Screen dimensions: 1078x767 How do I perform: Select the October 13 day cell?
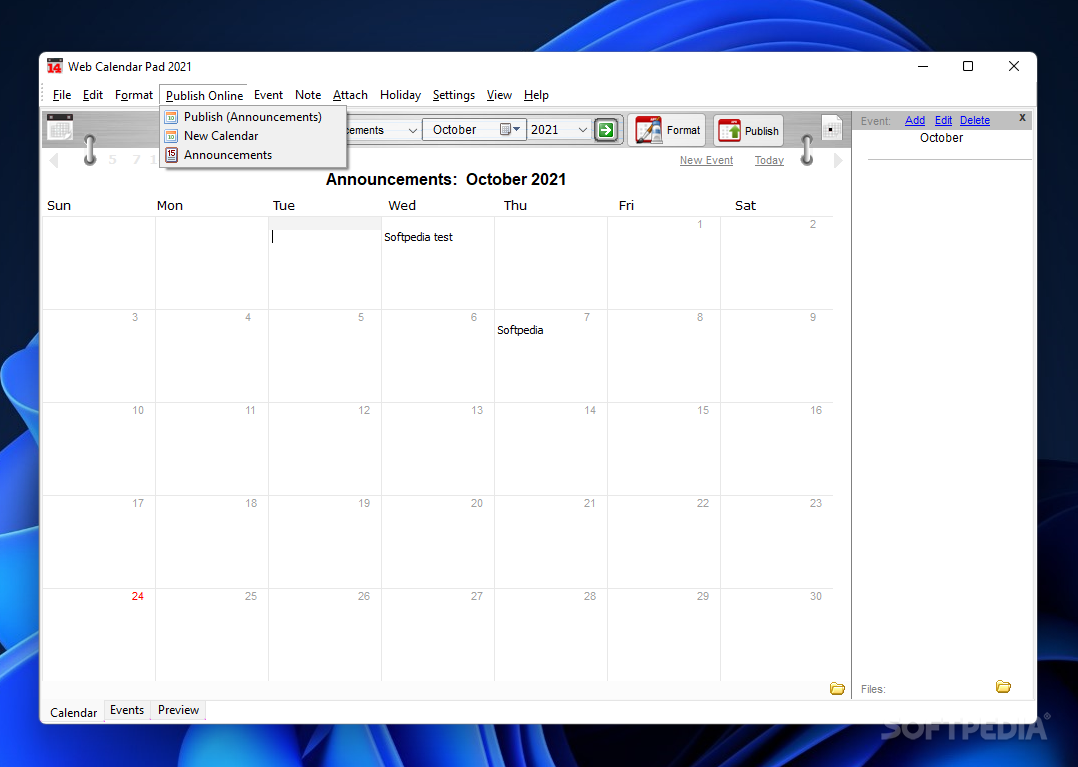[x=438, y=449]
